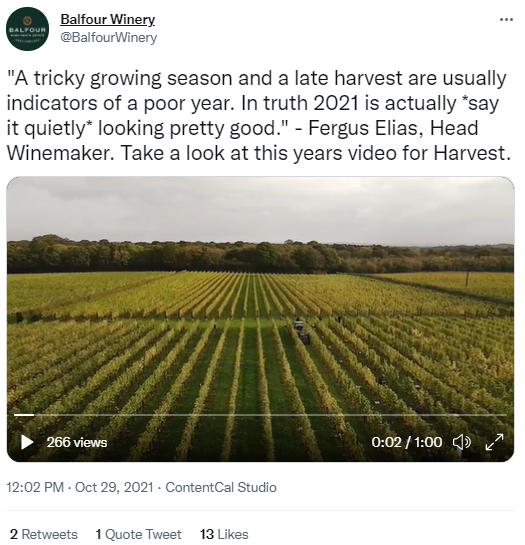This screenshot has height=545, width=525.
Task: Click the Balfour Winery profile avatar
Action: [x=28, y=29]
